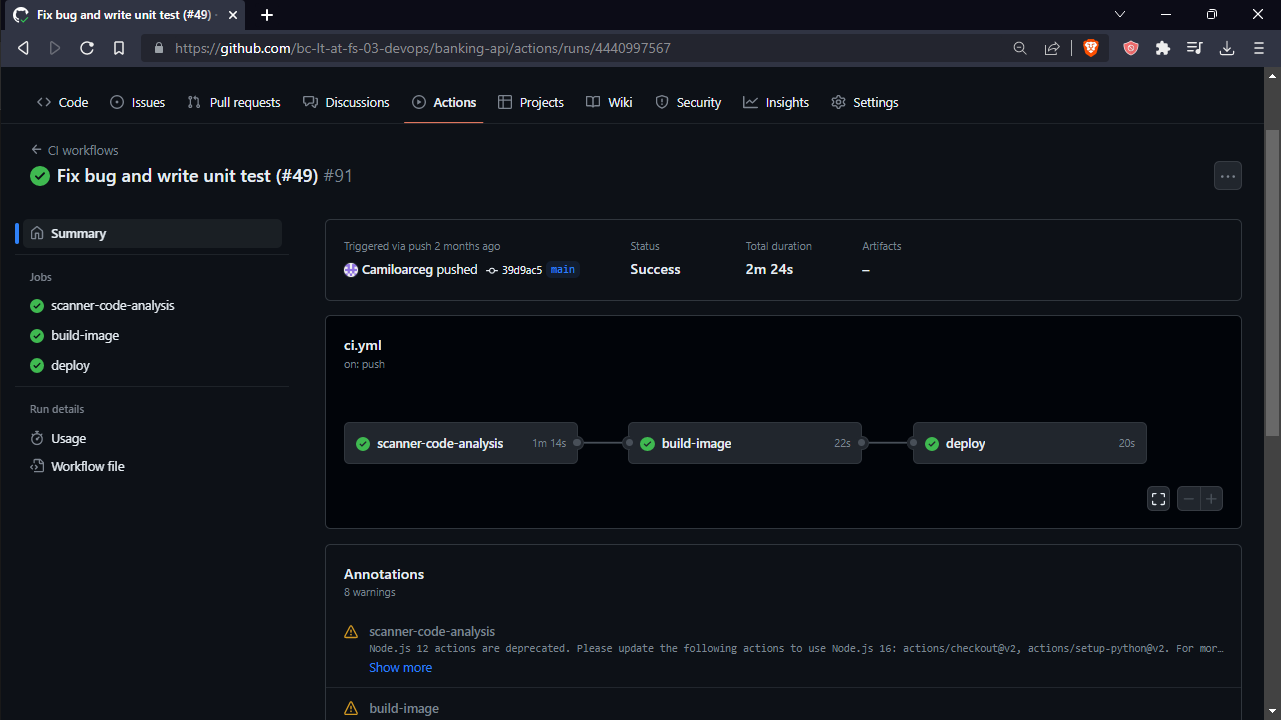Open the Workflow file from the sidebar

(x=86, y=466)
